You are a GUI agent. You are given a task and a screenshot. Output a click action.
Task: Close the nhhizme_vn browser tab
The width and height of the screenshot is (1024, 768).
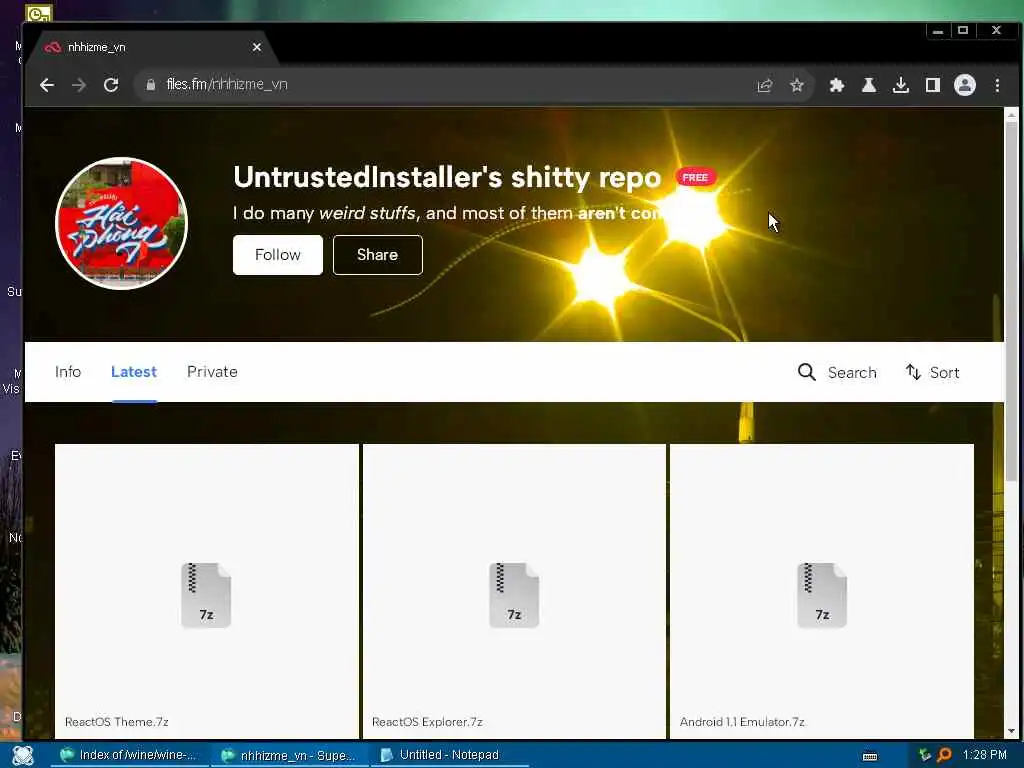click(x=257, y=47)
